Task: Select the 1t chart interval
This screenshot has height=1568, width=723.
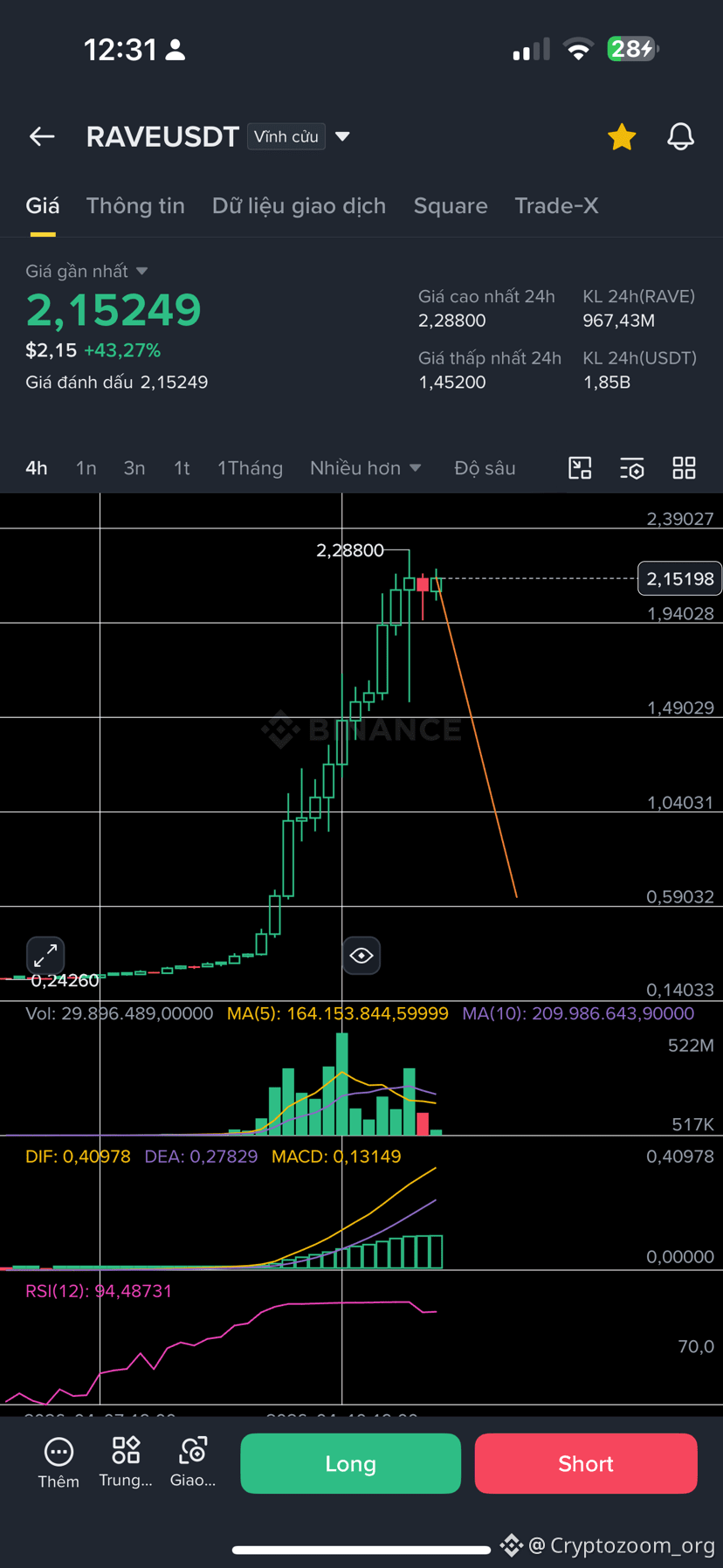Action: click(182, 468)
